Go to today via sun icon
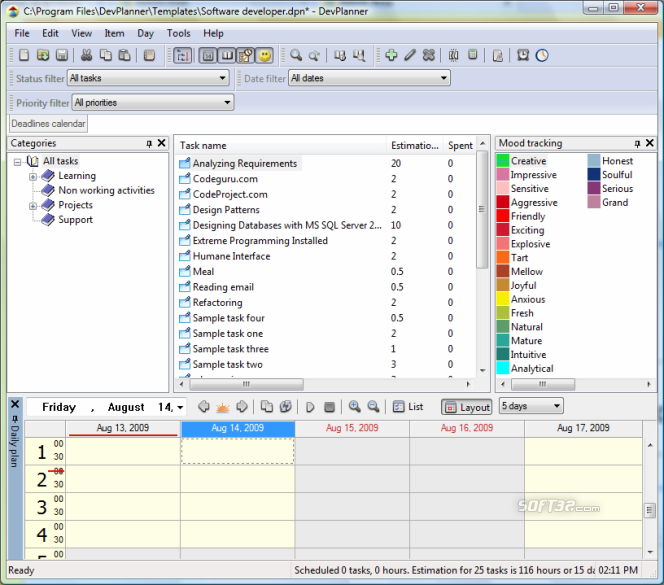Image resolution: width=664 pixels, height=585 pixels. (x=223, y=407)
